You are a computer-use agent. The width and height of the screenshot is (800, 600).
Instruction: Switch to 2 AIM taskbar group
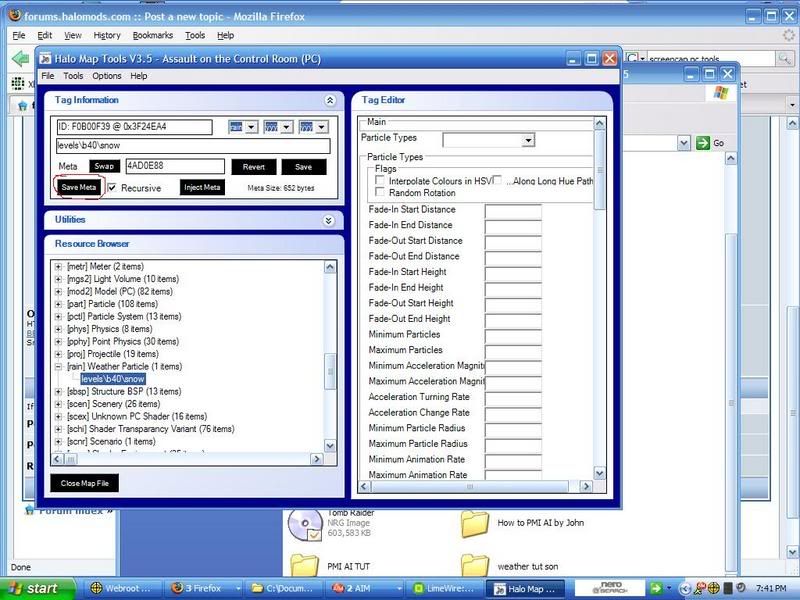point(365,588)
